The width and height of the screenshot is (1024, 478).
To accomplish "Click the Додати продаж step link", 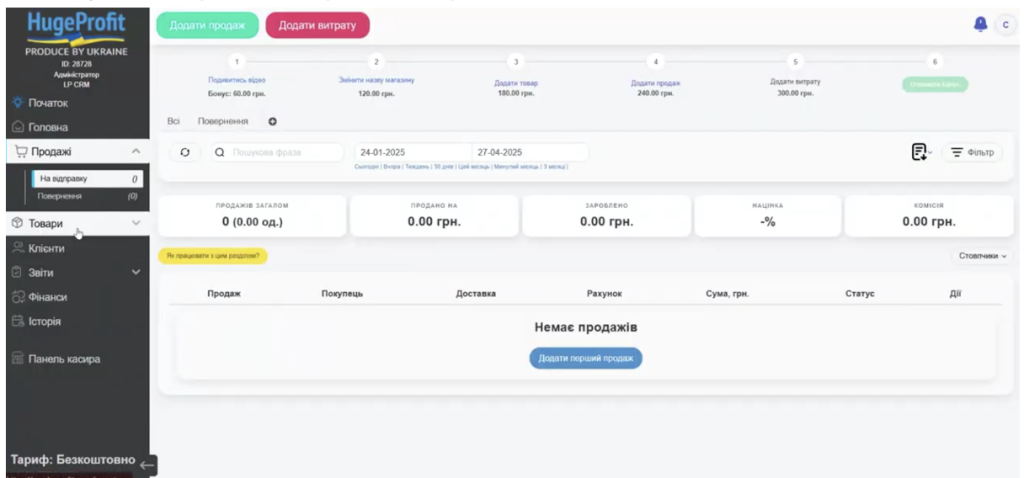I will click(656, 83).
